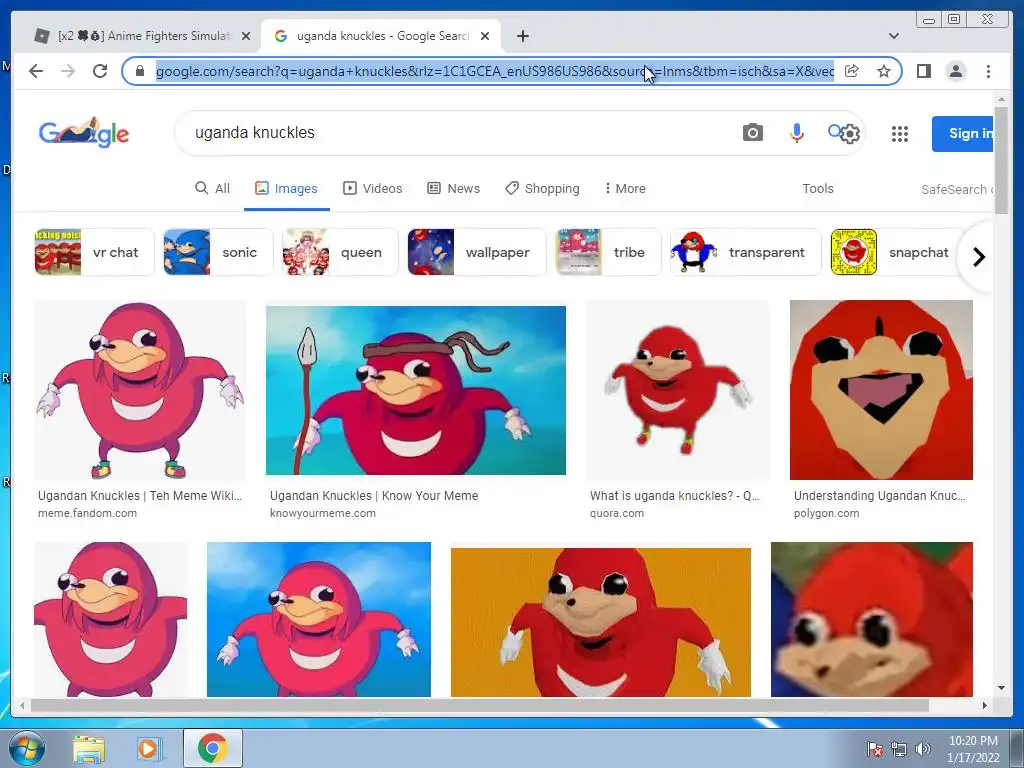Open 'What is uganda knuckles?' quora link
This screenshot has height=768, width=1024.
point(675,496)
